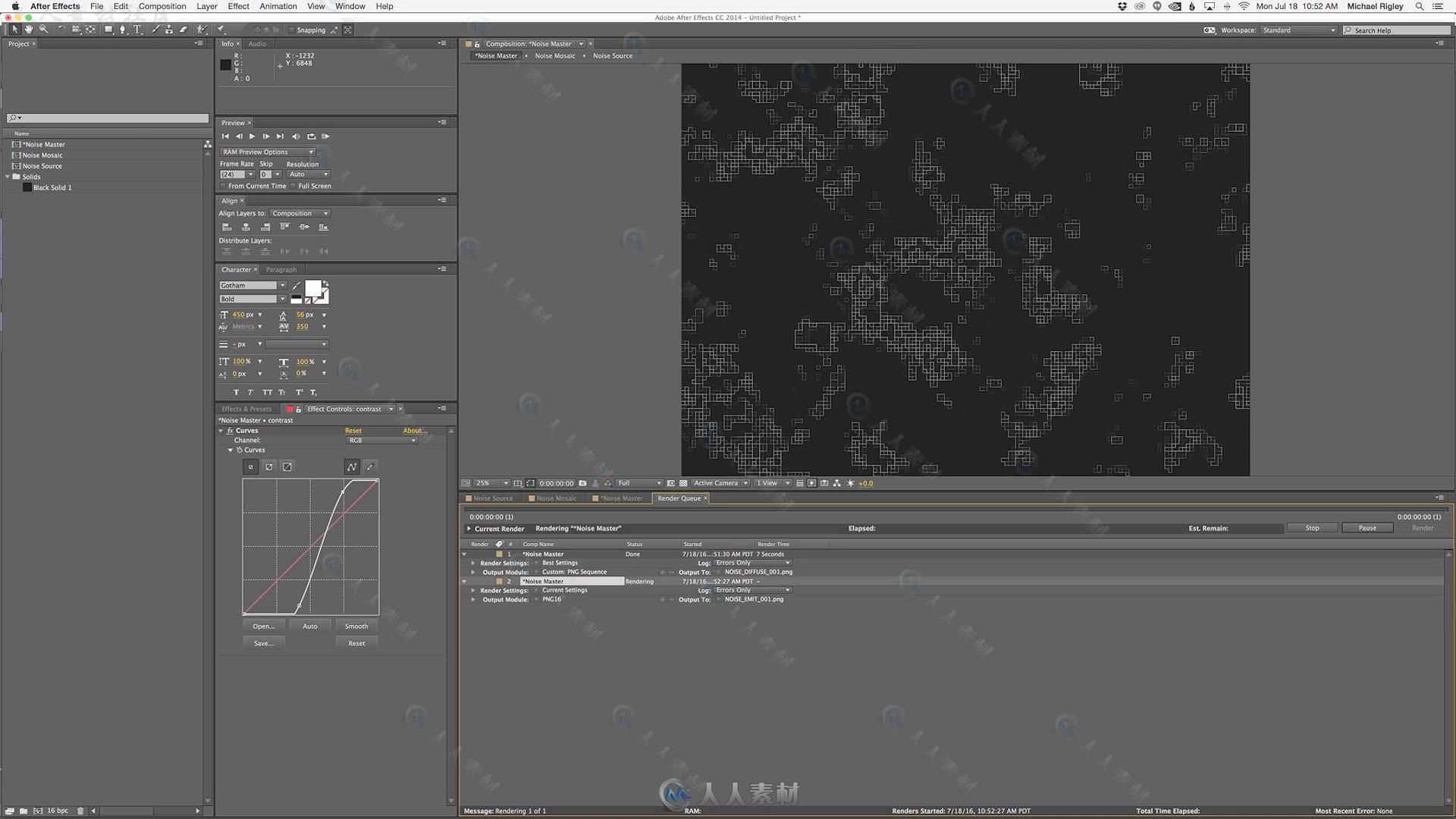Click the render queue stop button icon
The width and height of the screenshot is (1456, 819).
click(x=1313, y=527)
